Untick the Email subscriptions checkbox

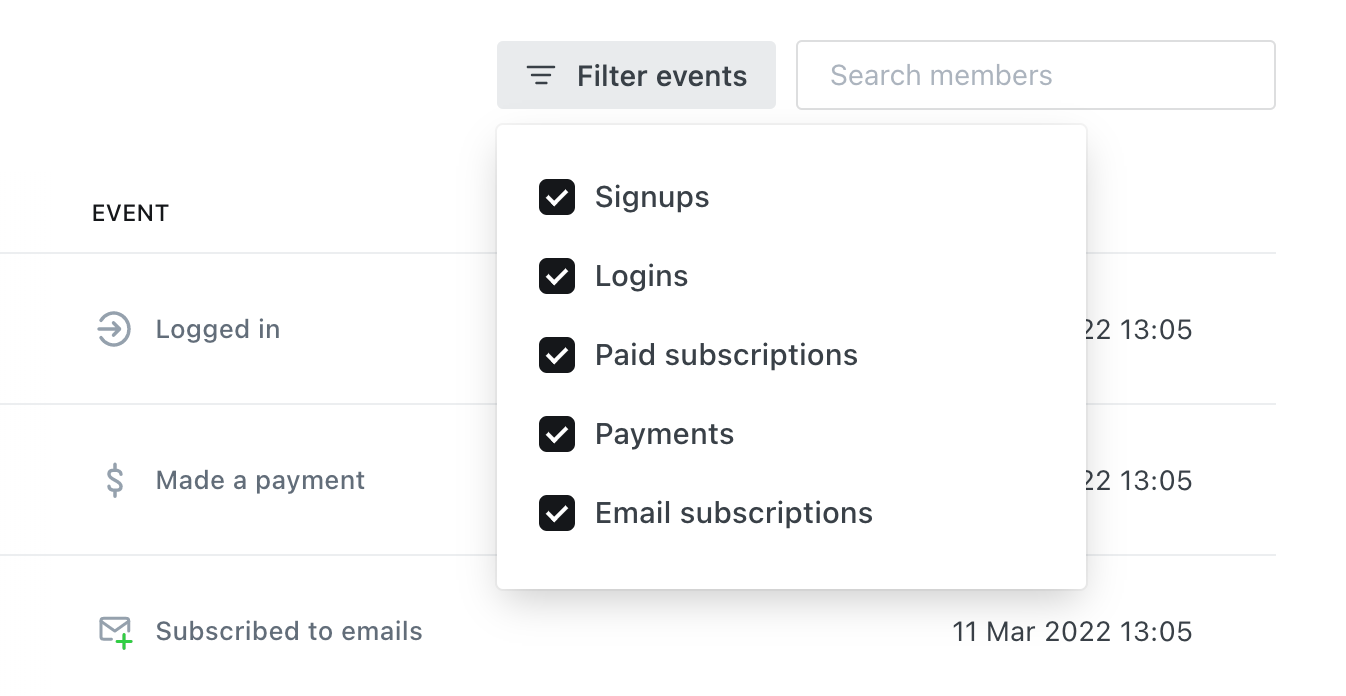[557, 513]
